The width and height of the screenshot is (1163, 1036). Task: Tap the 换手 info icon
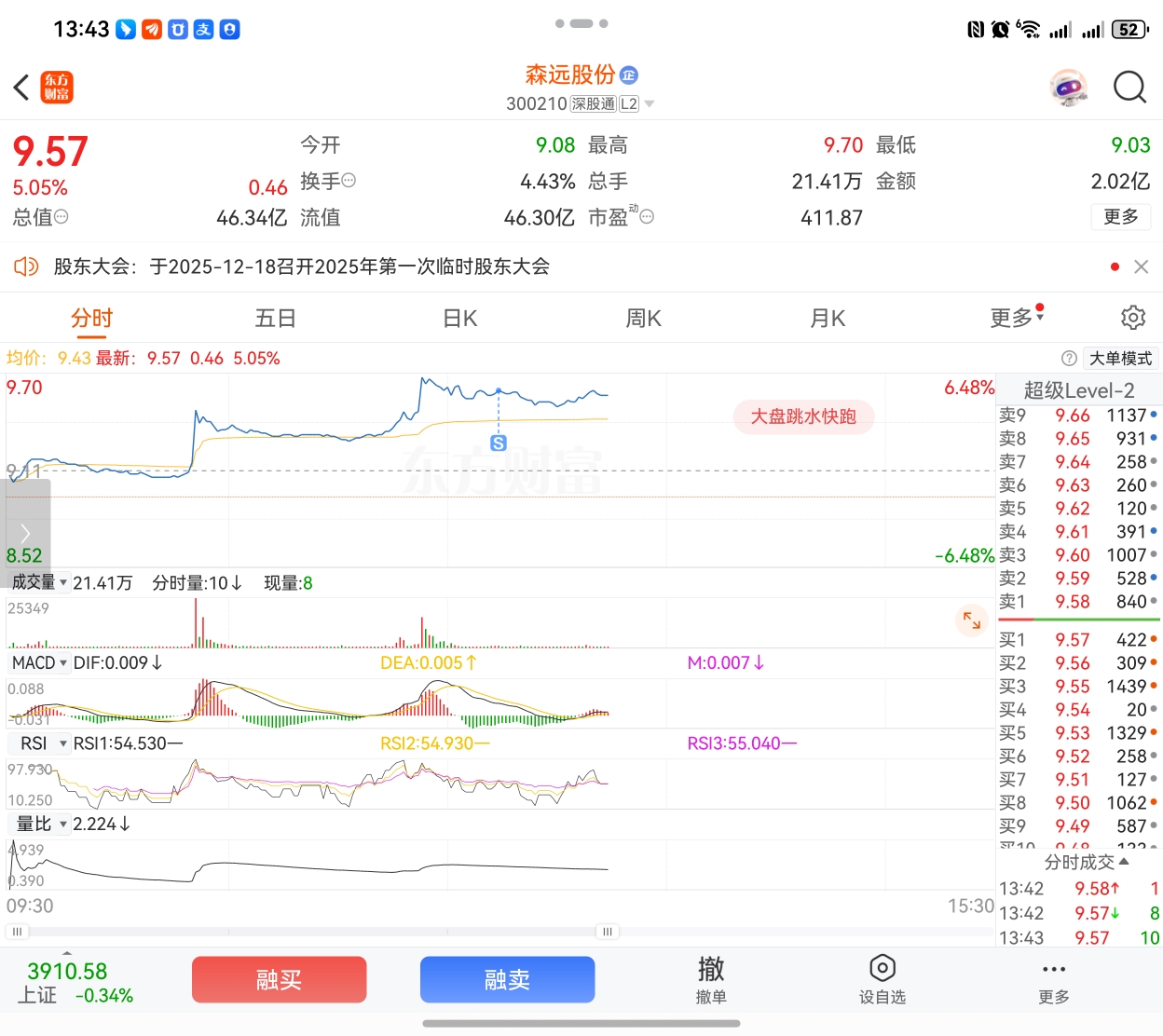[x=349, y=180]
